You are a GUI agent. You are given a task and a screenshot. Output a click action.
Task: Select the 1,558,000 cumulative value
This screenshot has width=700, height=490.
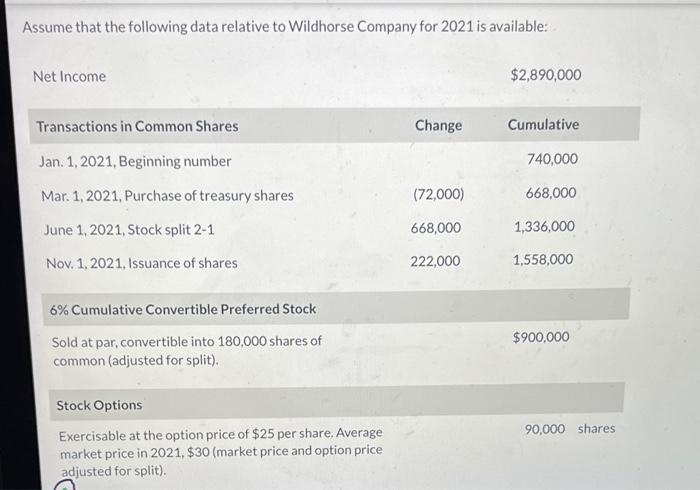(x=543, y=259)
